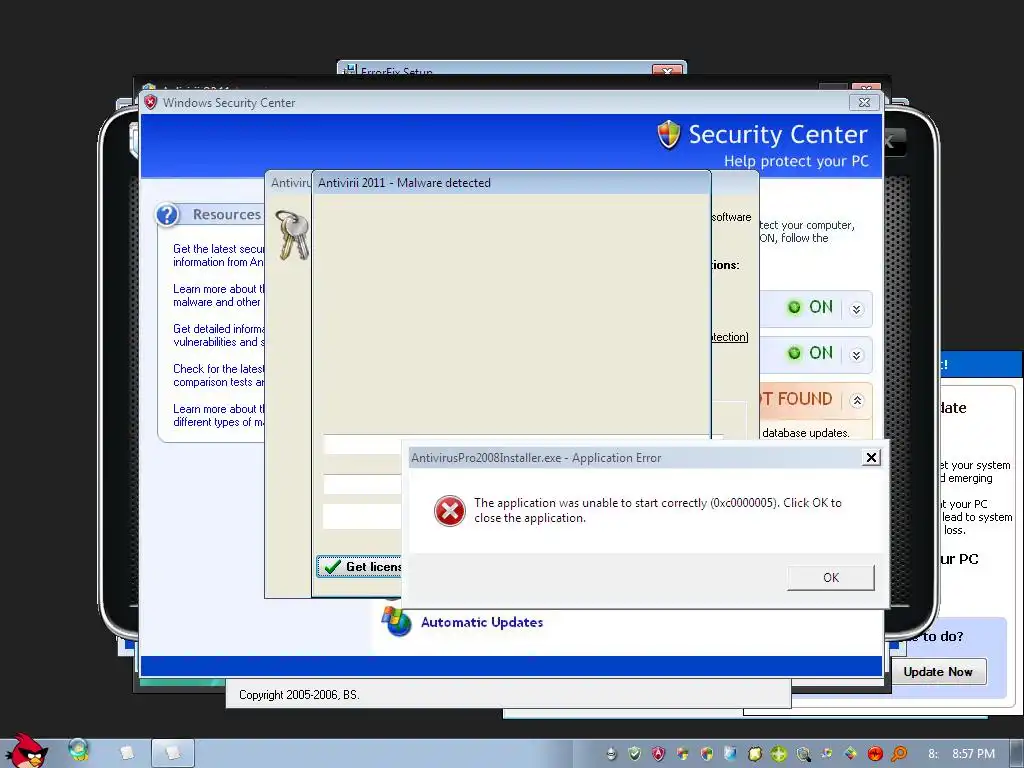Click the Windows four-color shield tray icon

click(x=707, y=754)
